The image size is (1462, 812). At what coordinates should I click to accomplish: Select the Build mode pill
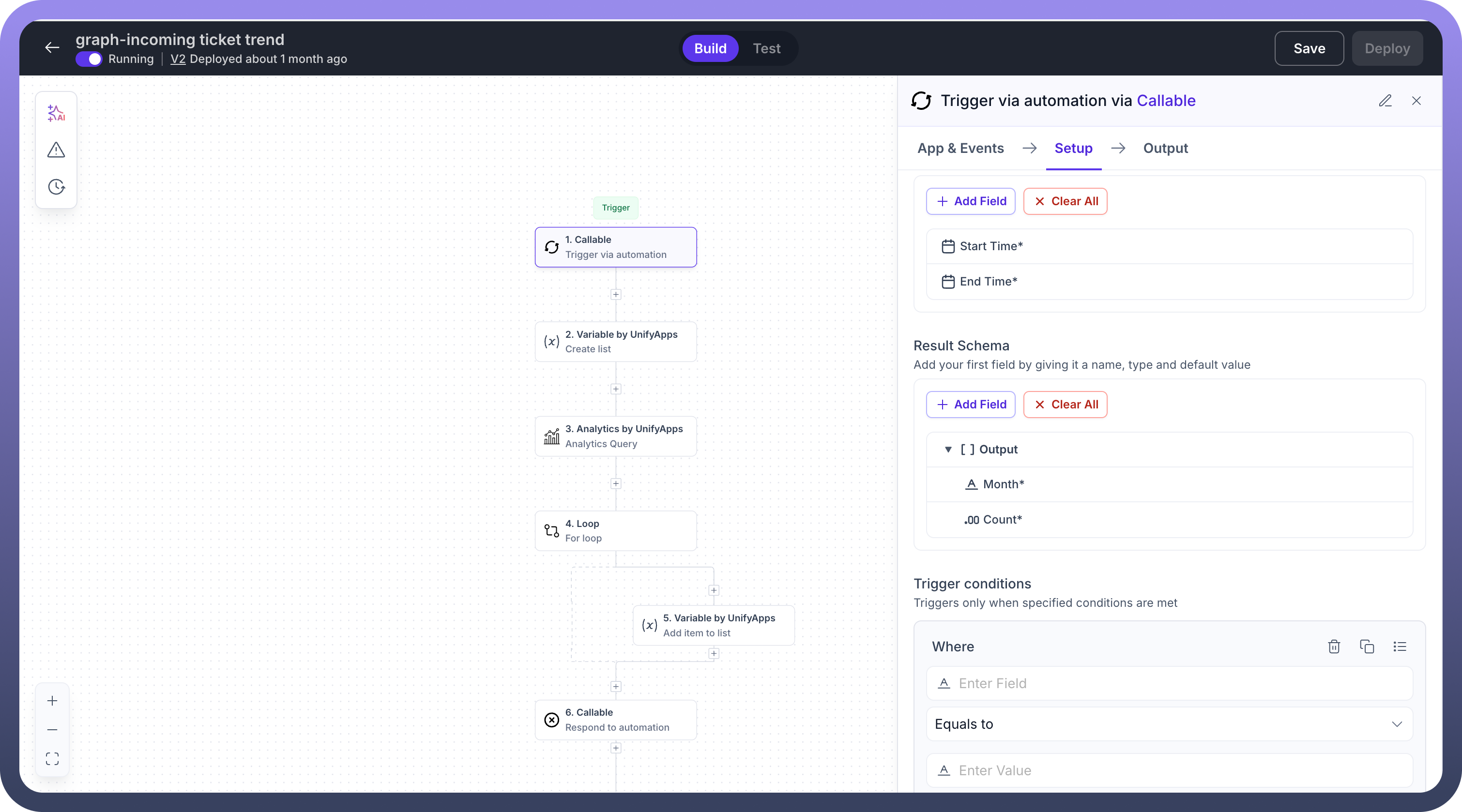tap(710, 48)
